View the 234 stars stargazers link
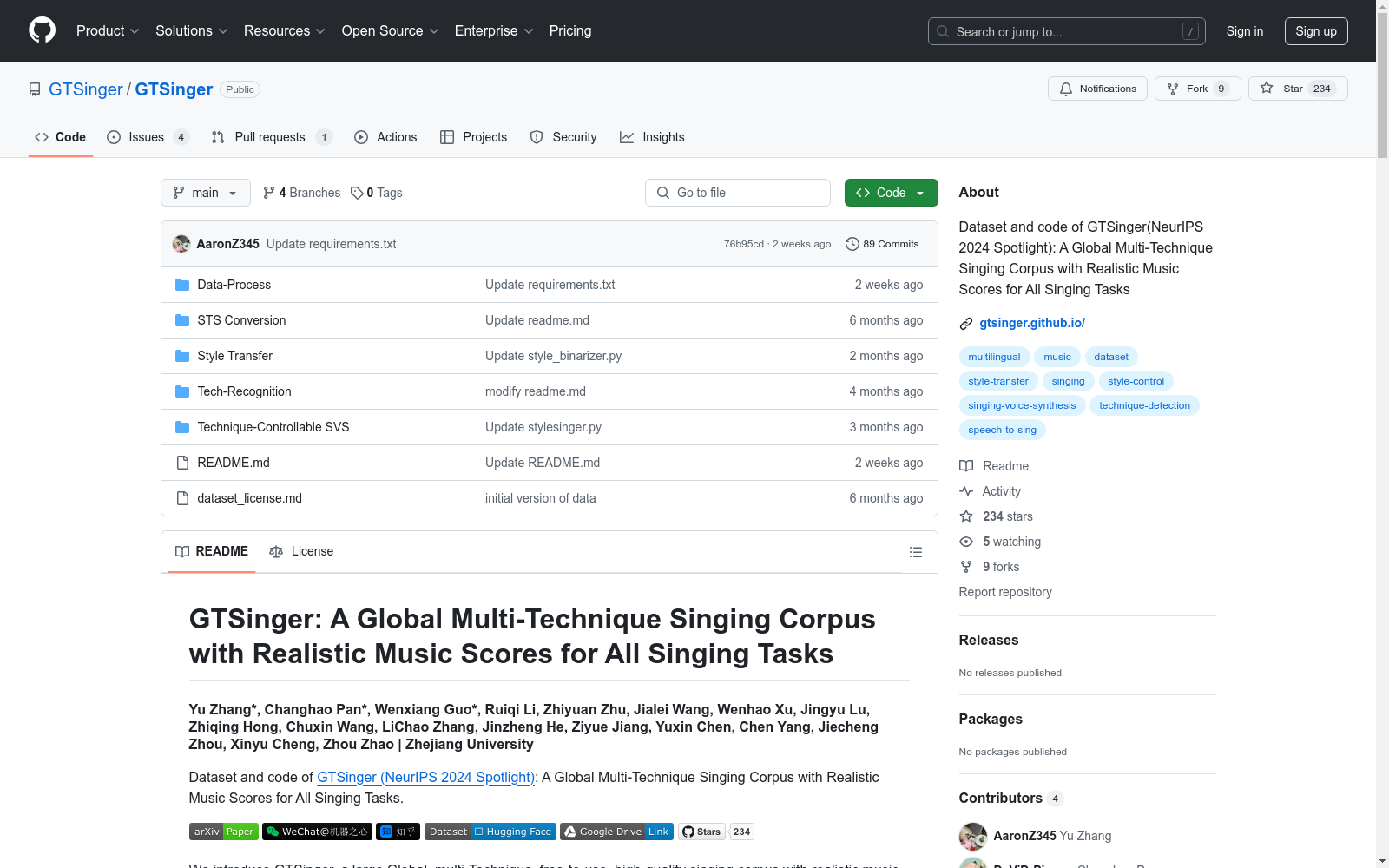The height and width of the screenshot is (868, 1389). pos(996,516)
